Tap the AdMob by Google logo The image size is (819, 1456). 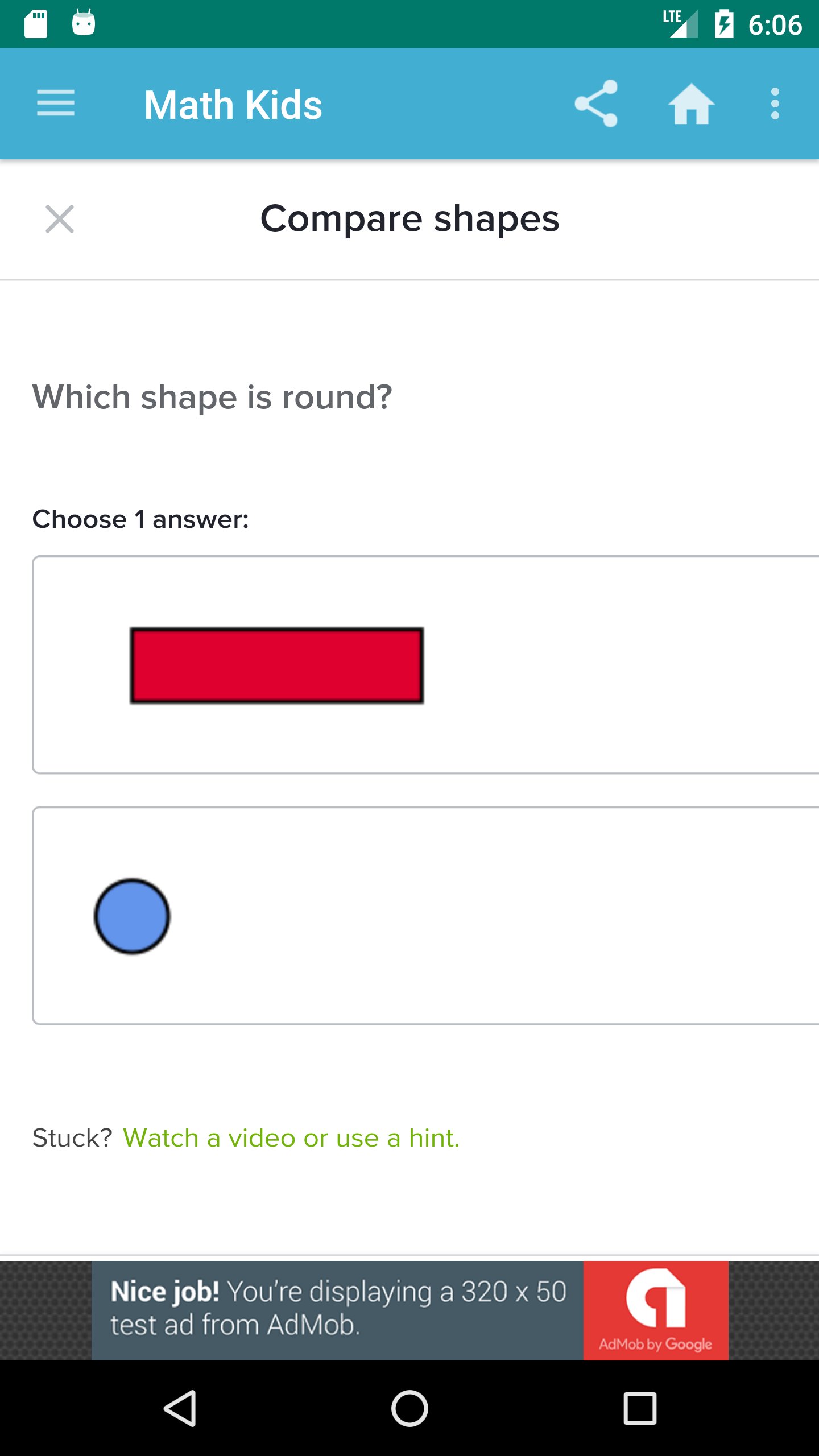click(x=656, y=1310)
